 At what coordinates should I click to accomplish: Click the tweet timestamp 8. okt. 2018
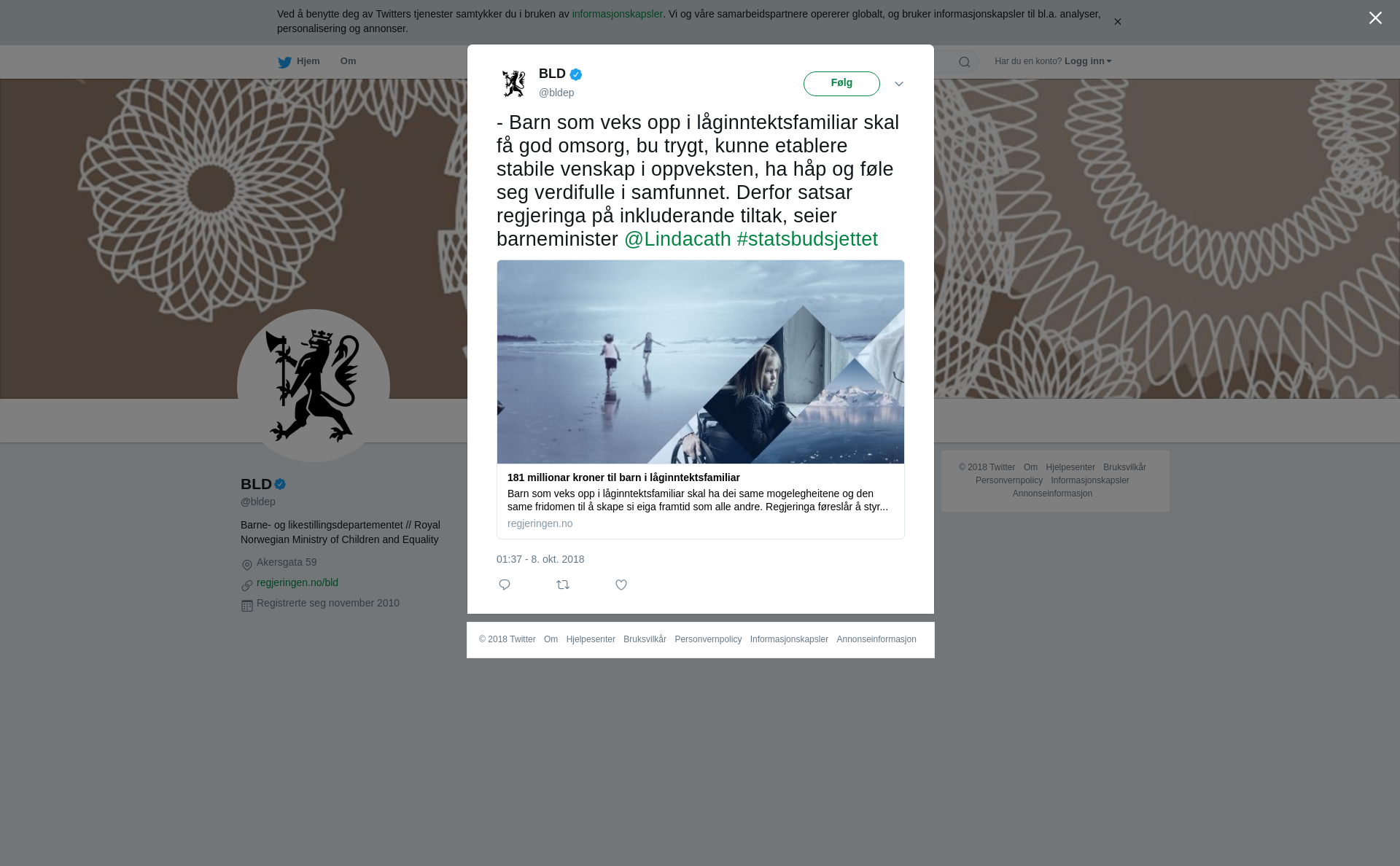pos(540,559)
